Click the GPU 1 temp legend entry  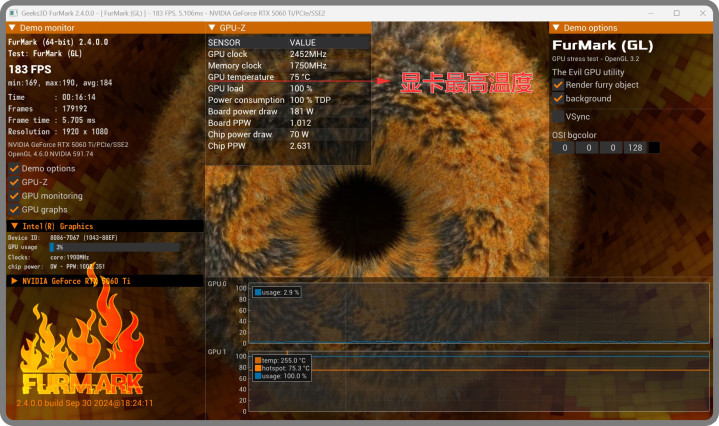[280, 360]
